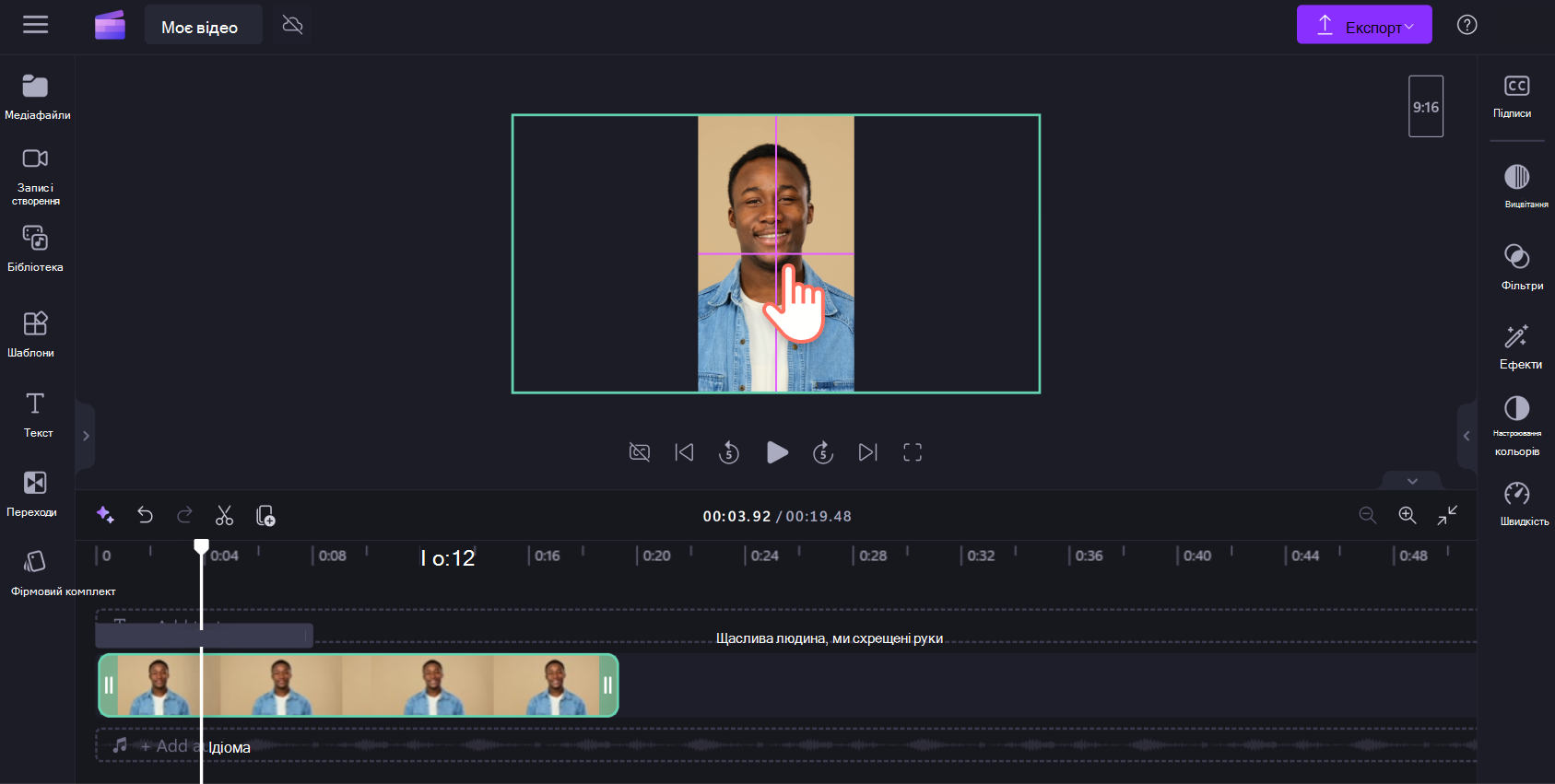Select the video clip on timeline
This screenshot has width=1555, height=784.
(359, 685)
